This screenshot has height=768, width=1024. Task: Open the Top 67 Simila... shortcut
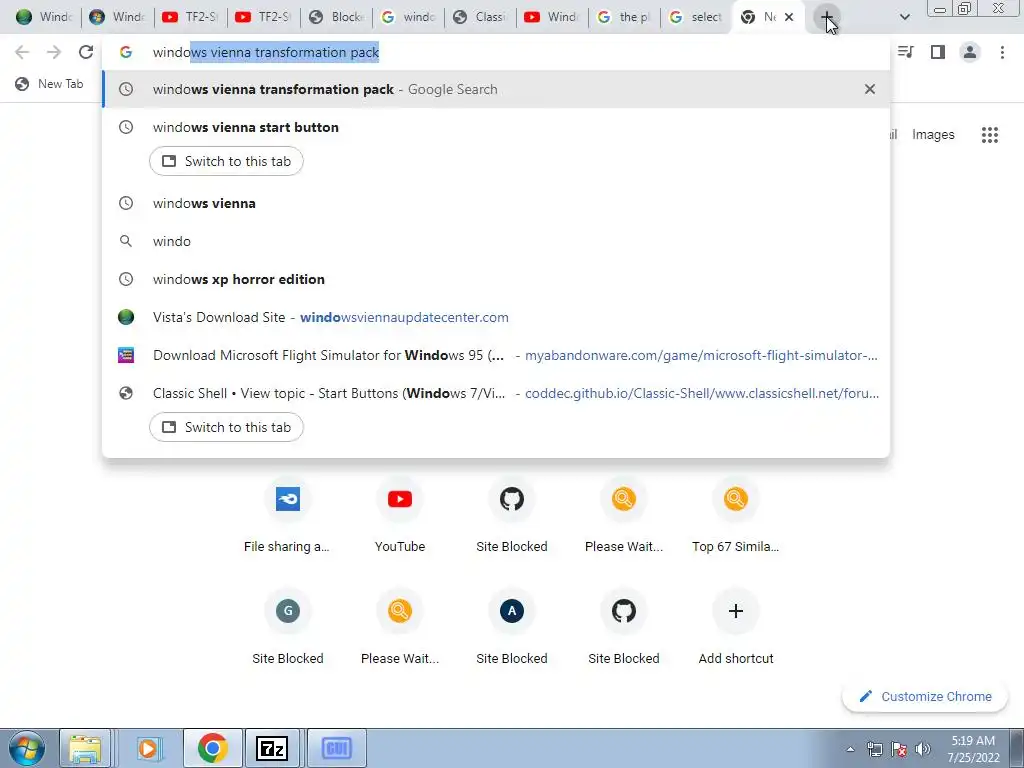coord(735,517)
